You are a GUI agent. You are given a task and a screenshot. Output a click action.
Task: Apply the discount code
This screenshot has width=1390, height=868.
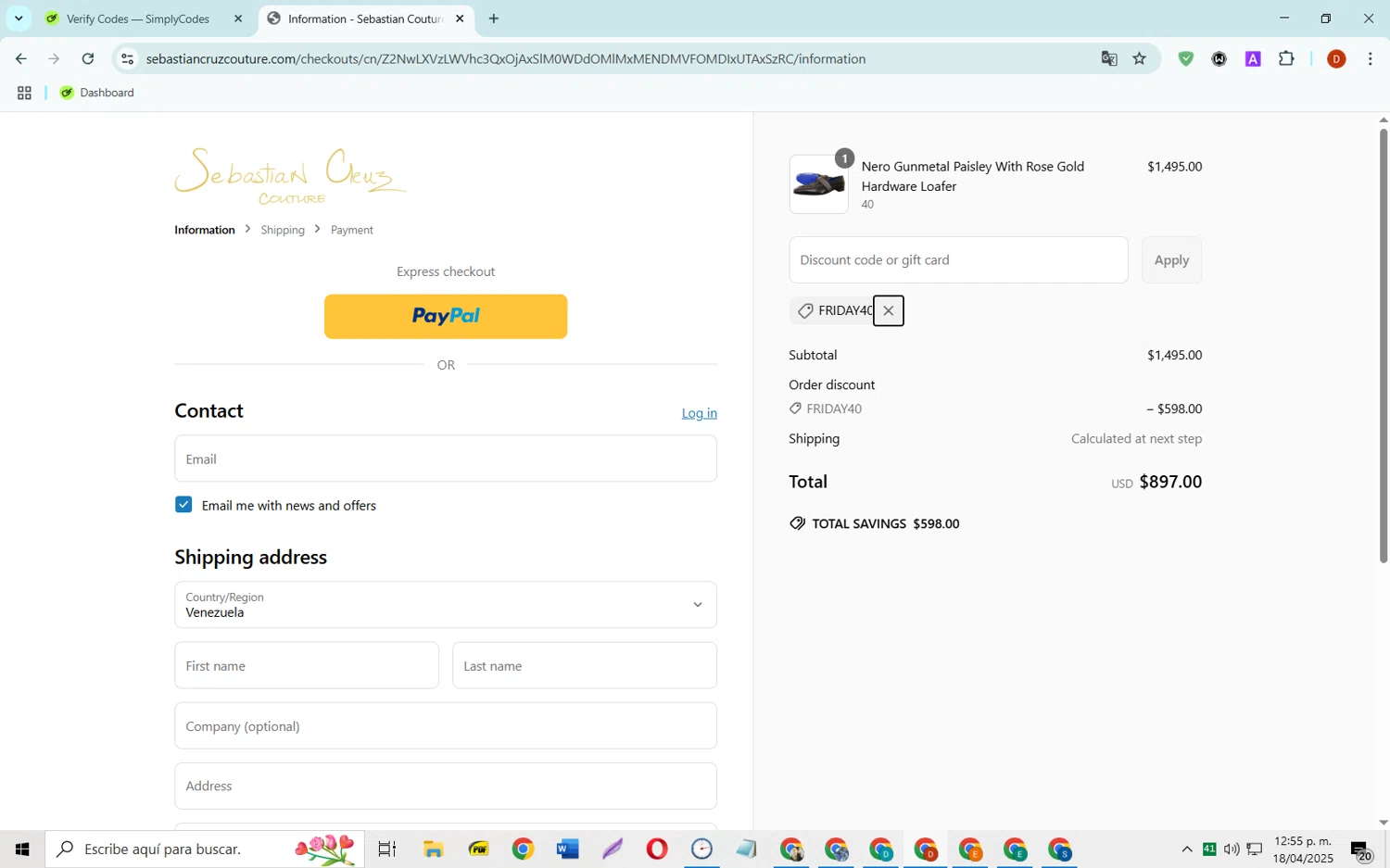tap(1171, 260)
